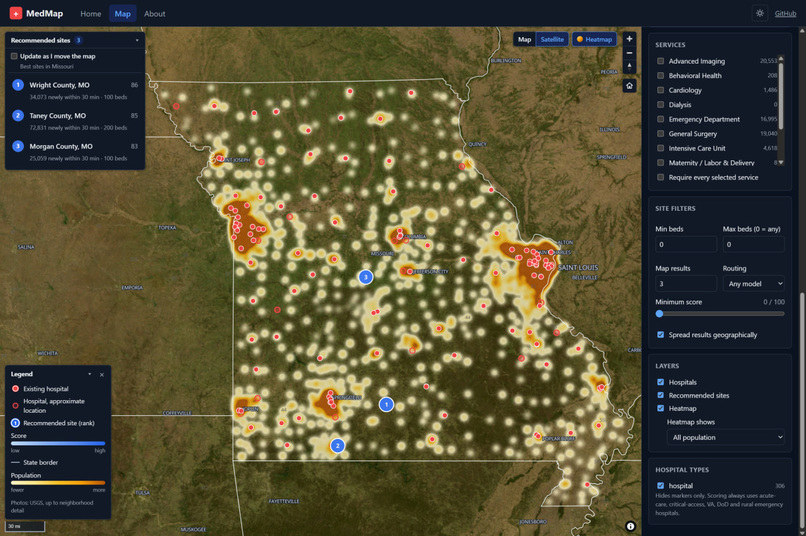Adjust the Minimum score slider
Screen dimensions: 806x536
coord(720,313)
